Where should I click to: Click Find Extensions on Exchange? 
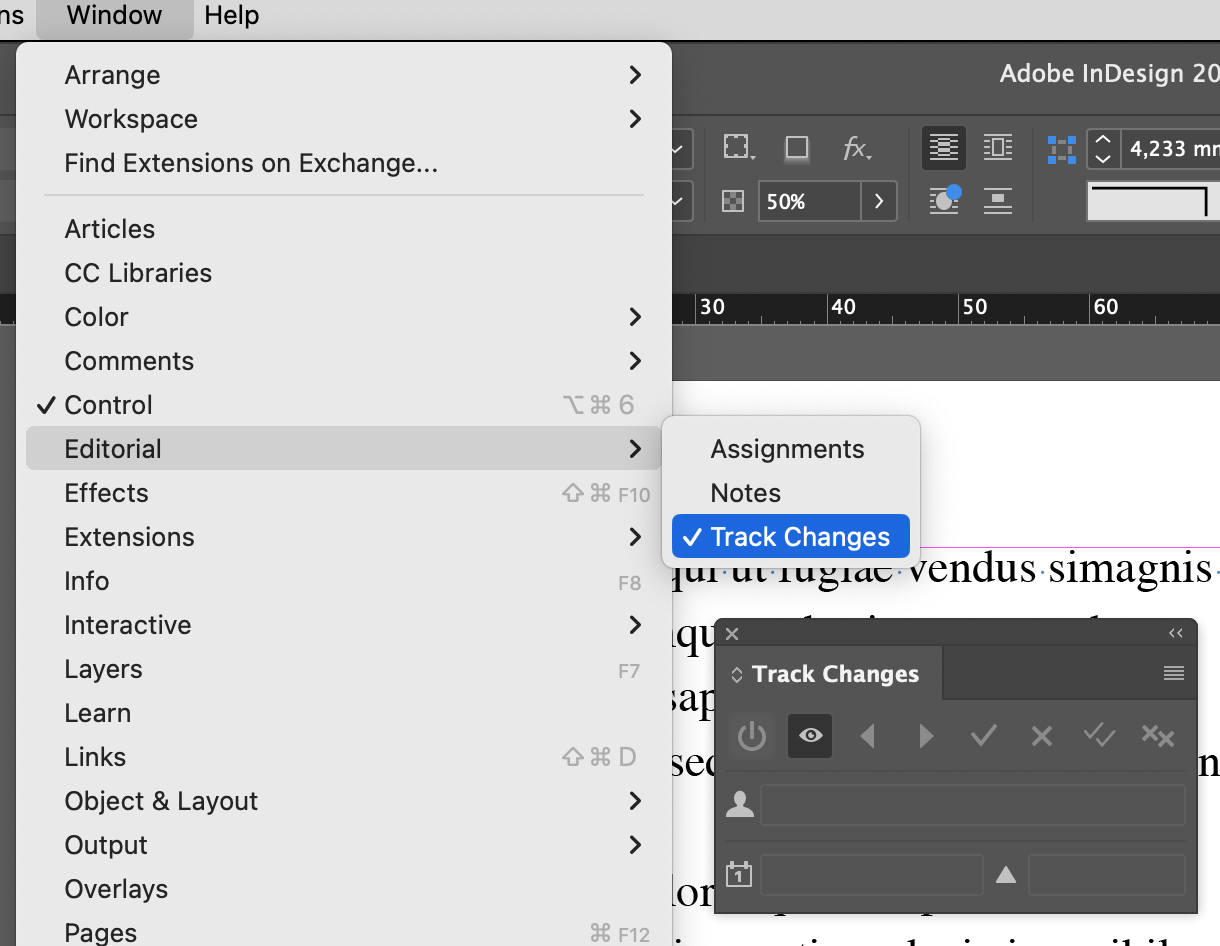pos(251,163)
